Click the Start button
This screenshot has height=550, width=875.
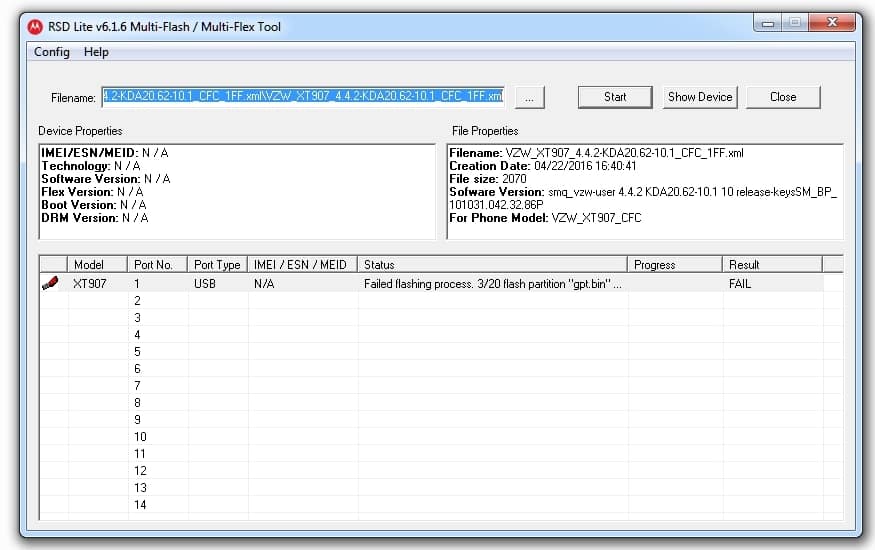(x=615, y=97)
